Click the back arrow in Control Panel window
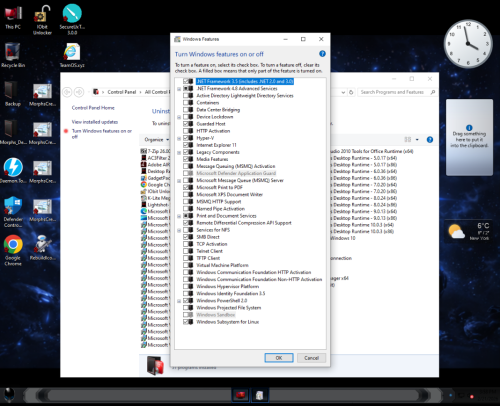Image resolution: width=500 pixels, height=406 pixels. (x=67, y=92)
